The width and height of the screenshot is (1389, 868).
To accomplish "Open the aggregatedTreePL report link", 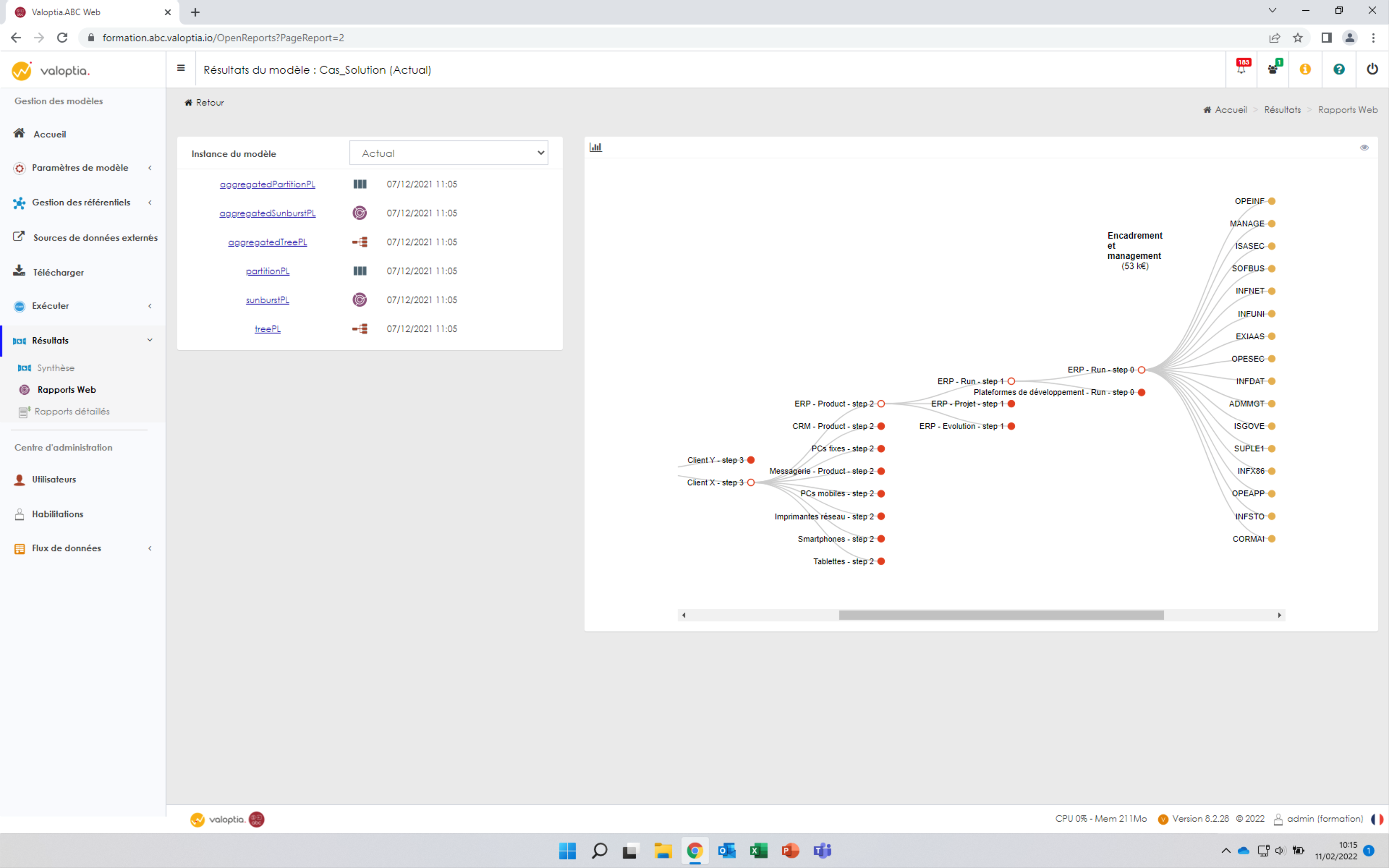I will tap(267, 242).
